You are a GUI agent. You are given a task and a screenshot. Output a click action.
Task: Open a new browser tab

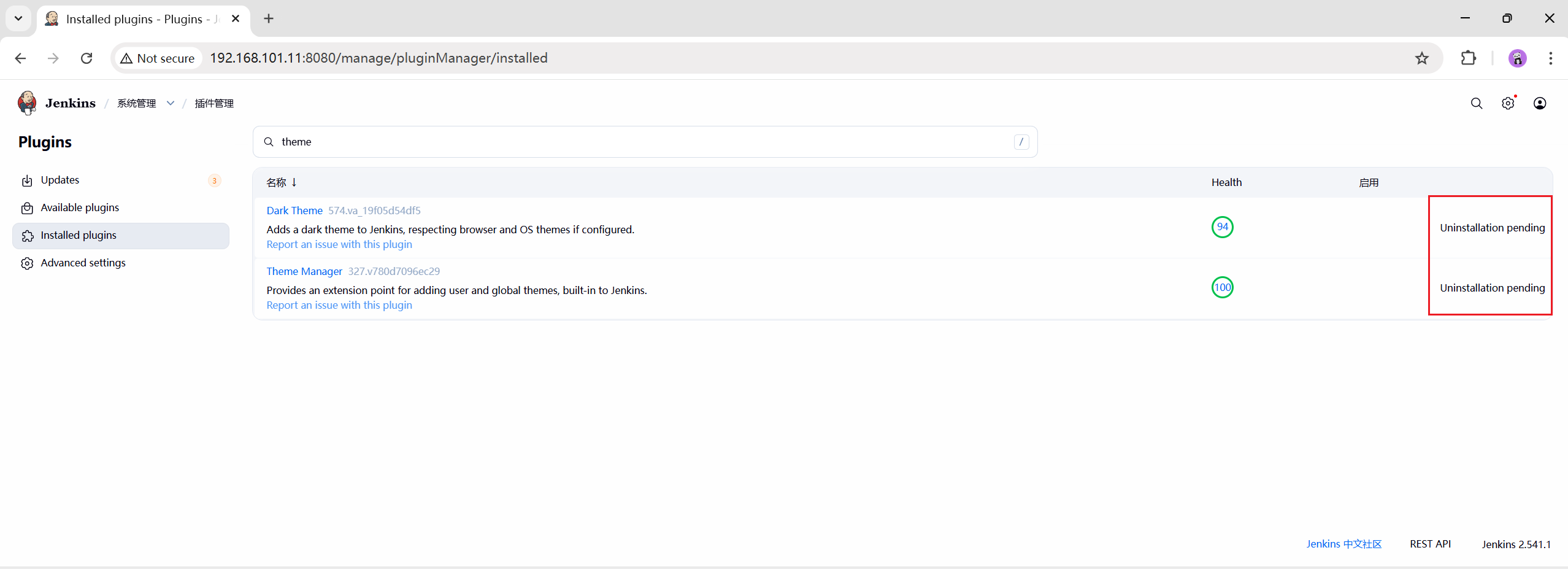[269, 19]
